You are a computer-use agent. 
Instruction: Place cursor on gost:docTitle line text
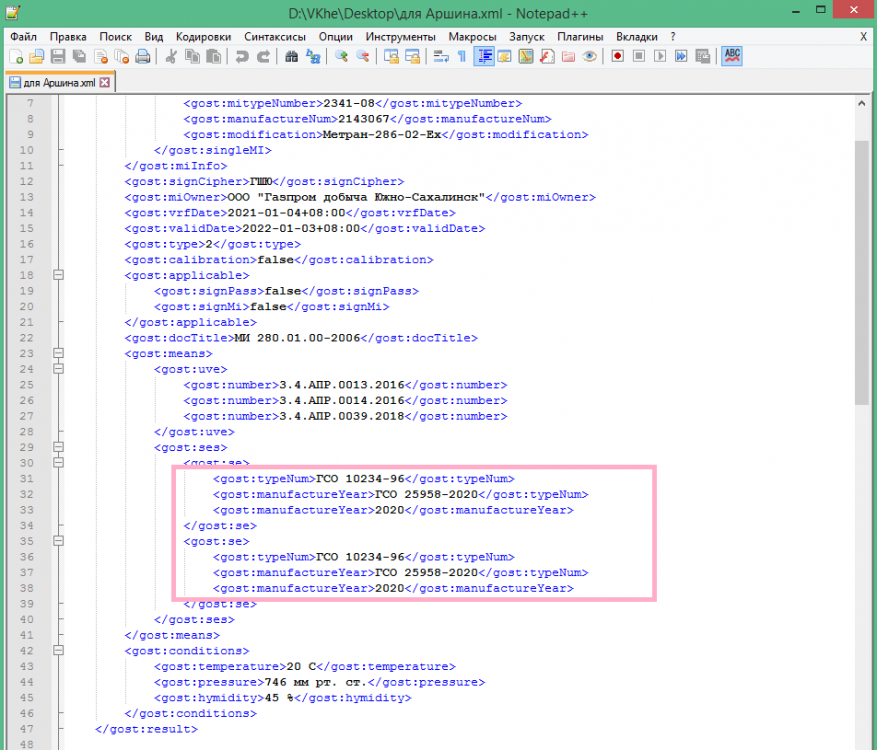coord(300,338)
